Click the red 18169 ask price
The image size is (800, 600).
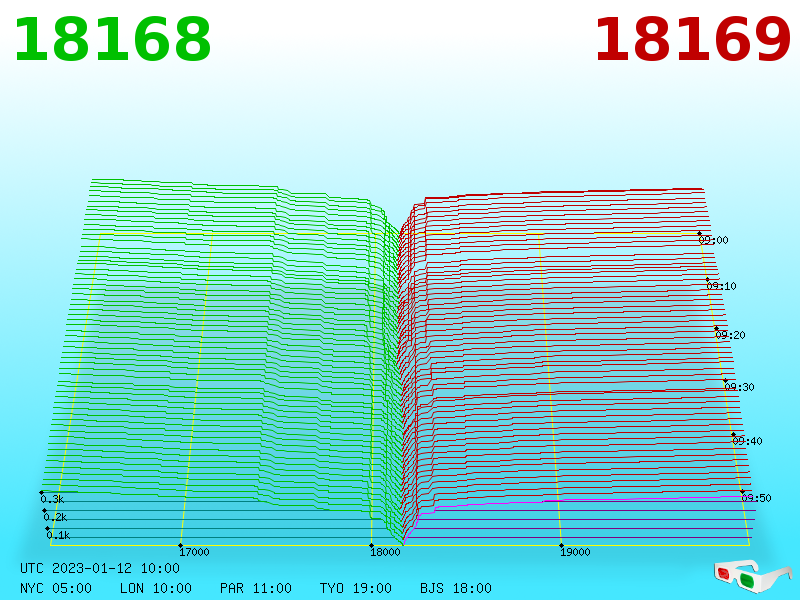click(692, 40)
